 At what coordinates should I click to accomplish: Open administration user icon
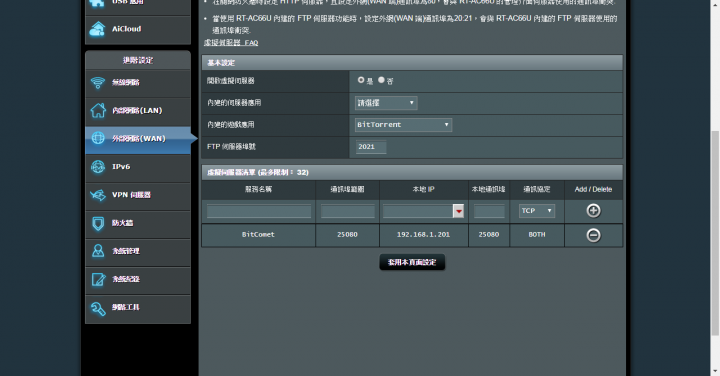point(98,251)
